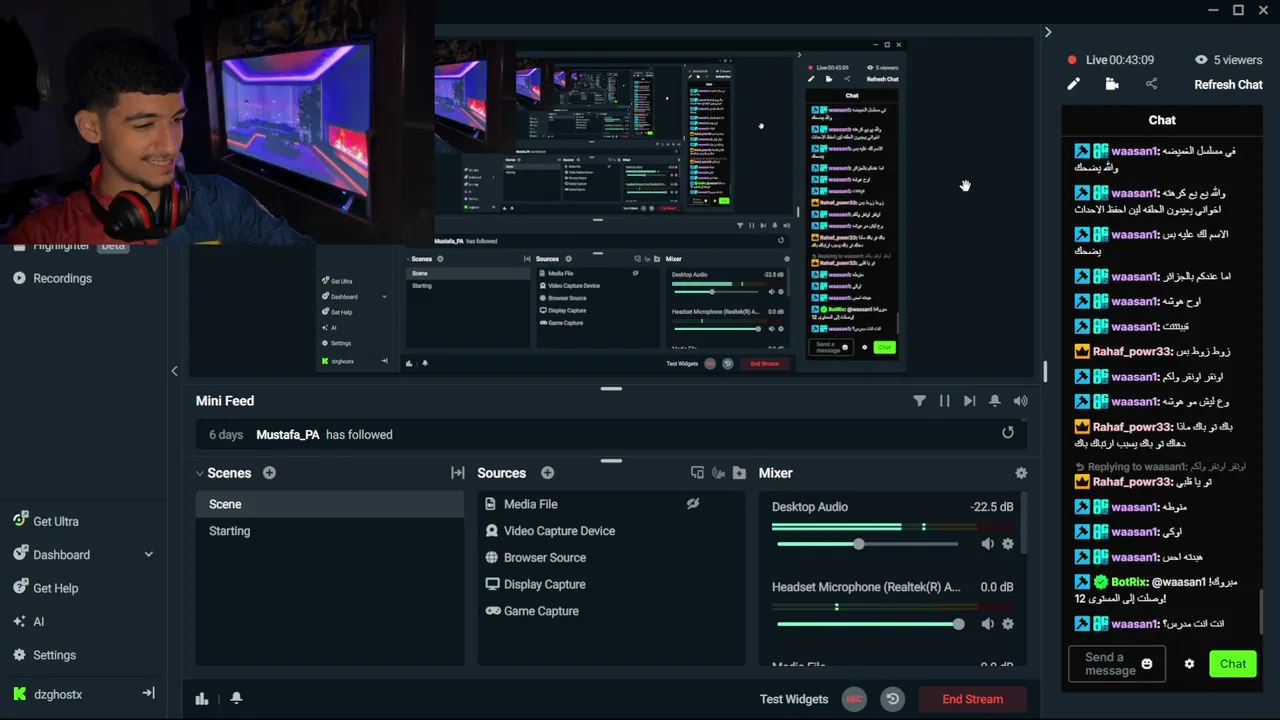Click the audio icon in Sources header
This screenshot has height=720, width=1280.
(x=718, y=473)
